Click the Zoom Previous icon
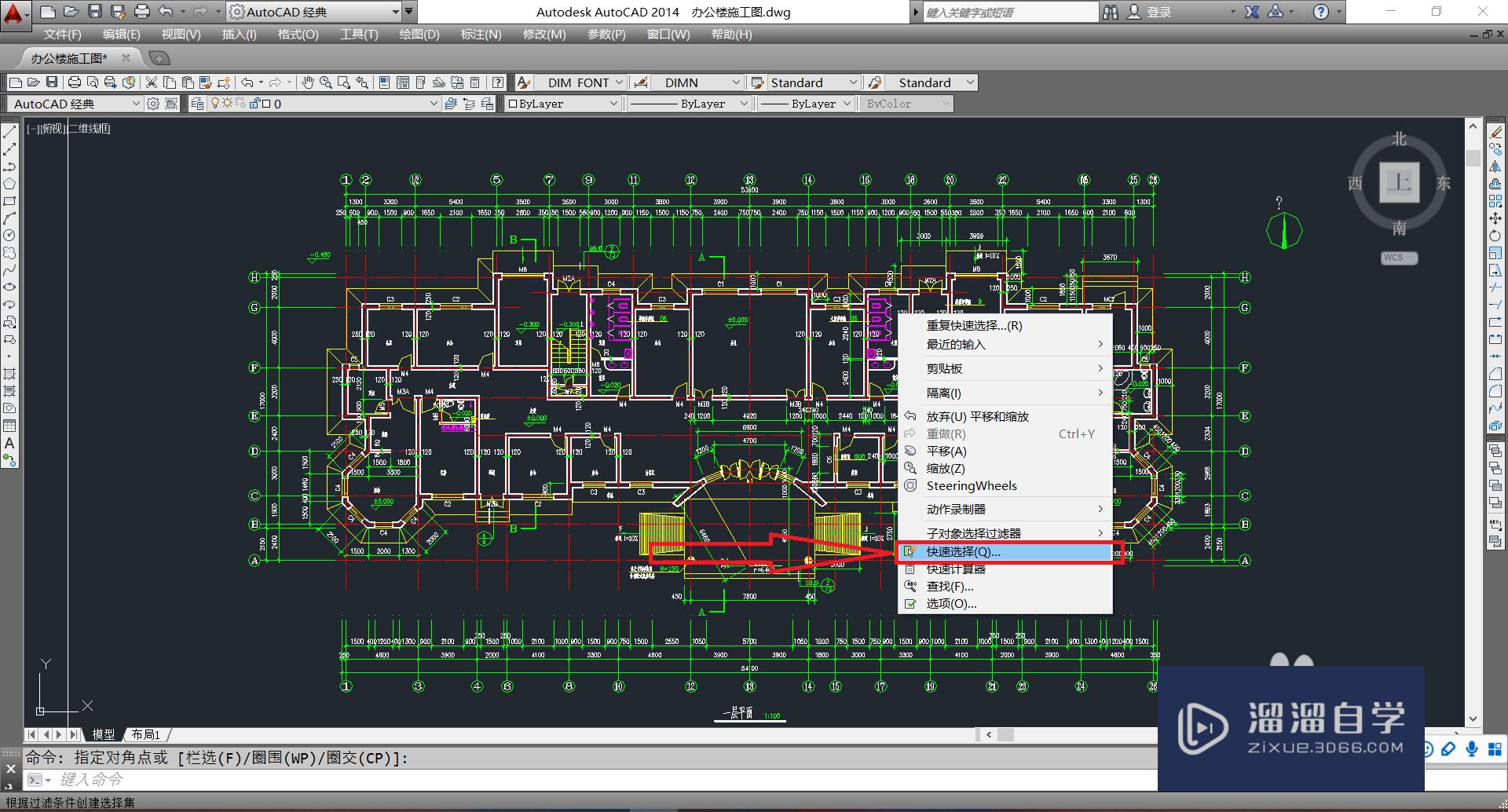1508x812 pixels. (x=361, y=82)
